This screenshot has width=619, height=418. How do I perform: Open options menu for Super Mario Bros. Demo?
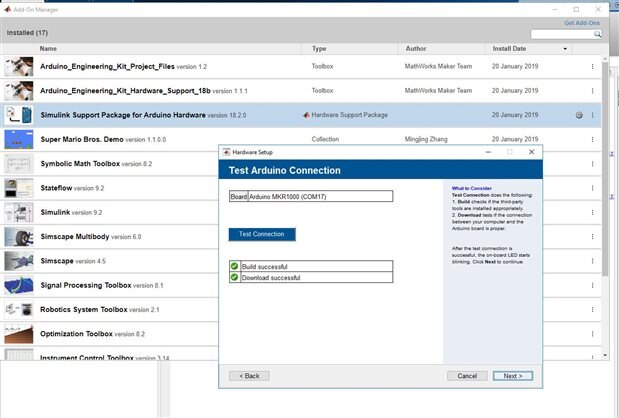[x=592, y=139]
